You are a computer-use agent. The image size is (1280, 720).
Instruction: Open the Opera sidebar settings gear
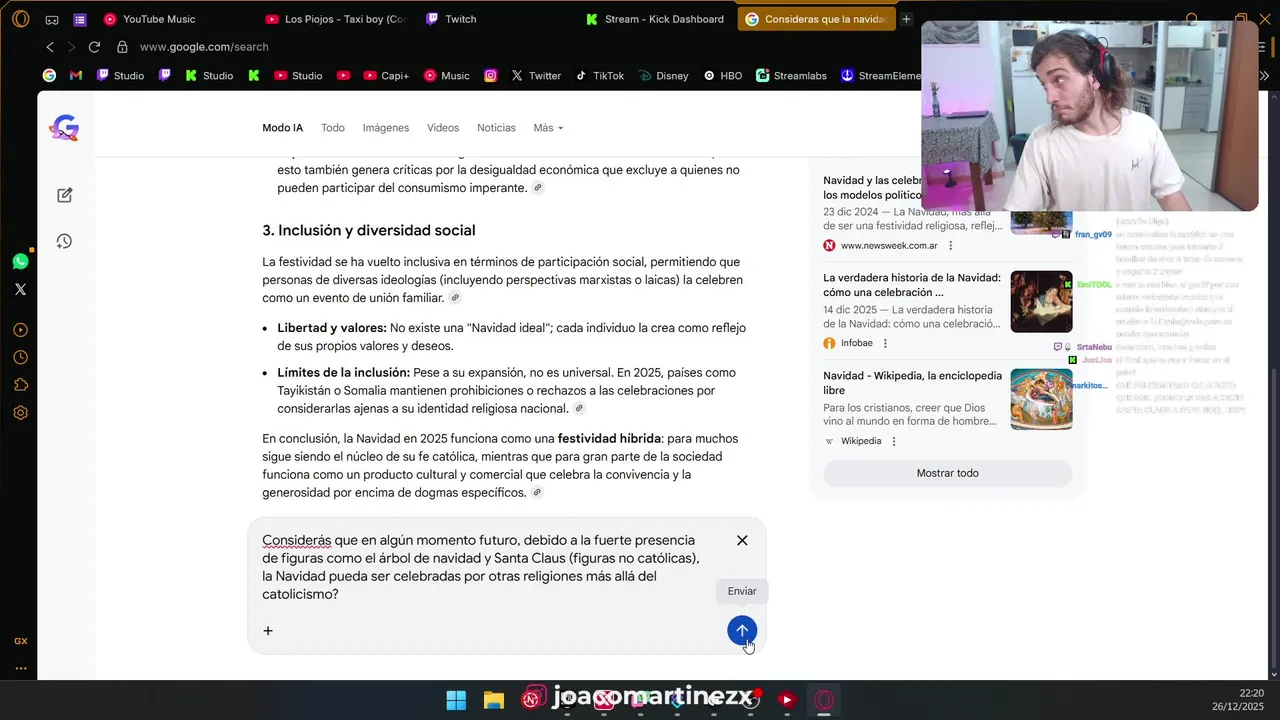pyautogui.click(x=21, y=413)
